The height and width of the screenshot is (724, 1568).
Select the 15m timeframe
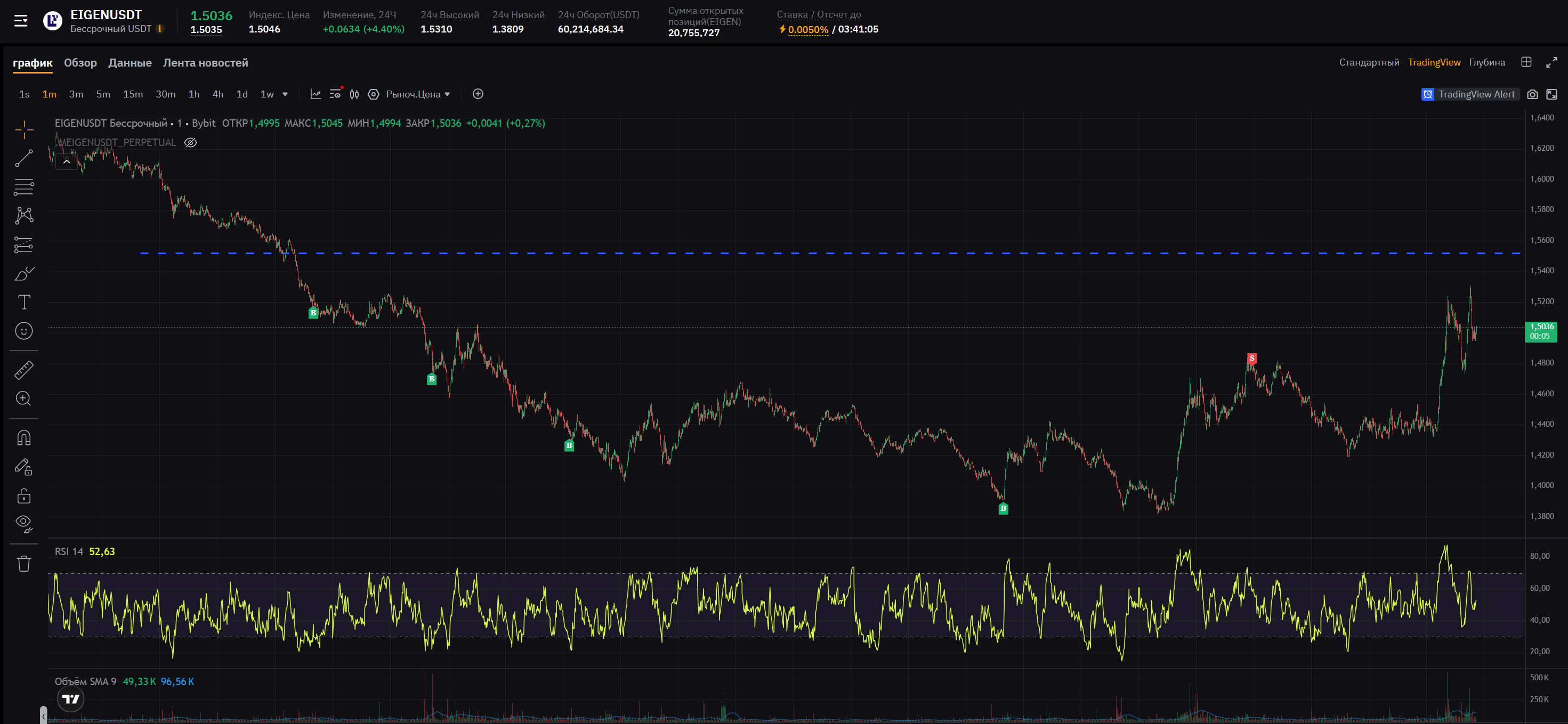point(133,94)
